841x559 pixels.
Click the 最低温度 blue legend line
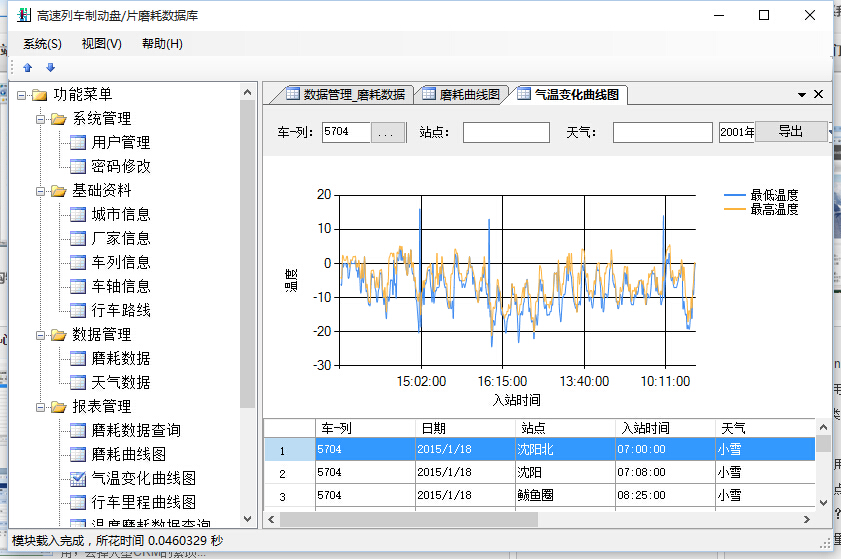click(735, 195)
